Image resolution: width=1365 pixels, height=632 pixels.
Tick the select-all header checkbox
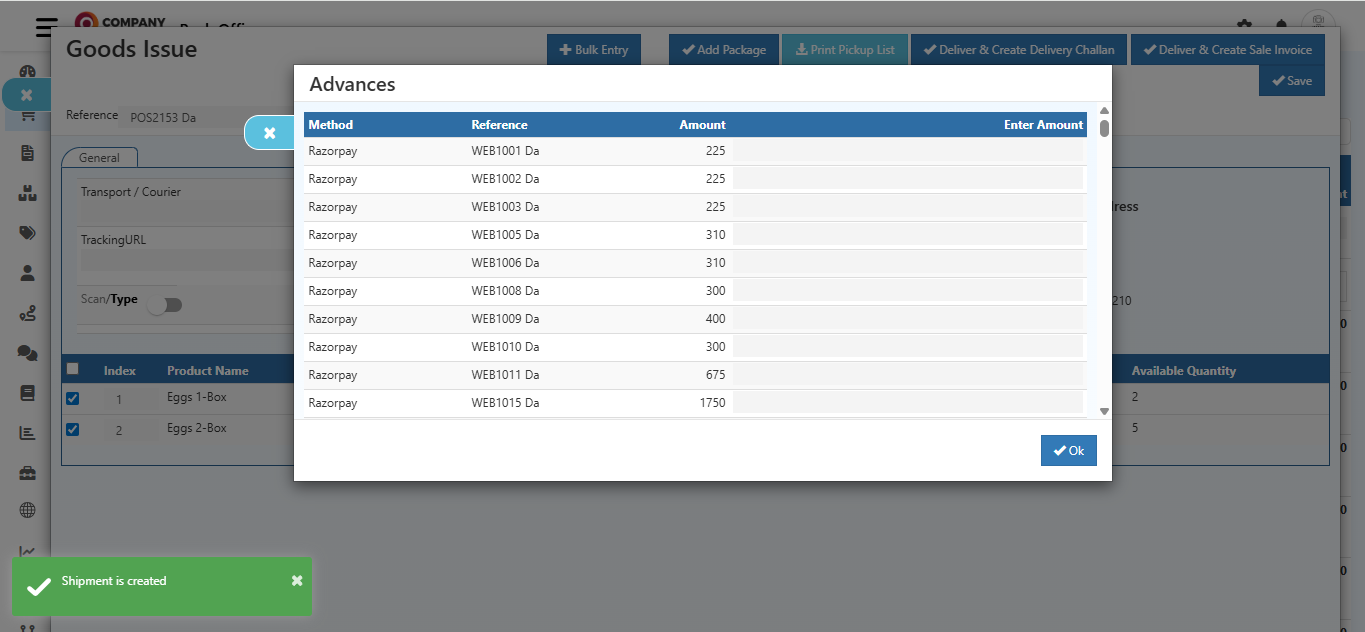pos(72,369)
